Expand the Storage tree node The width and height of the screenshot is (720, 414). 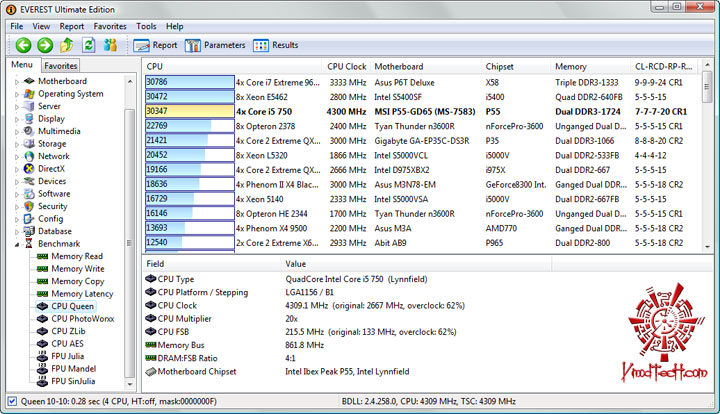tap(17, 144)
